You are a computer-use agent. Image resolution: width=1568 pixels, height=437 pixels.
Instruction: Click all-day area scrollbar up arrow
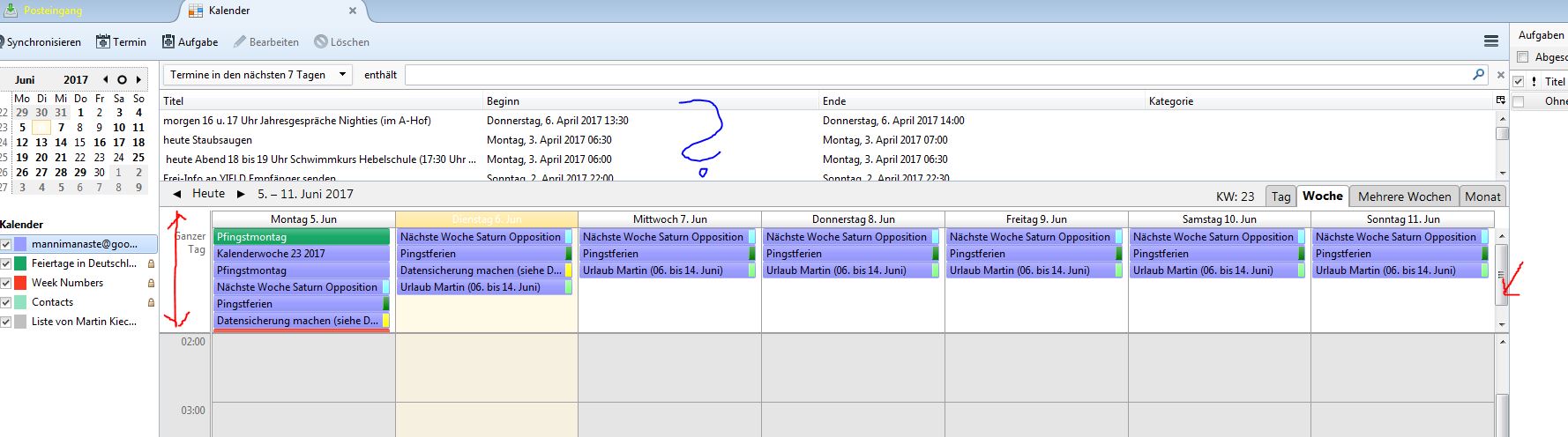1502,234
